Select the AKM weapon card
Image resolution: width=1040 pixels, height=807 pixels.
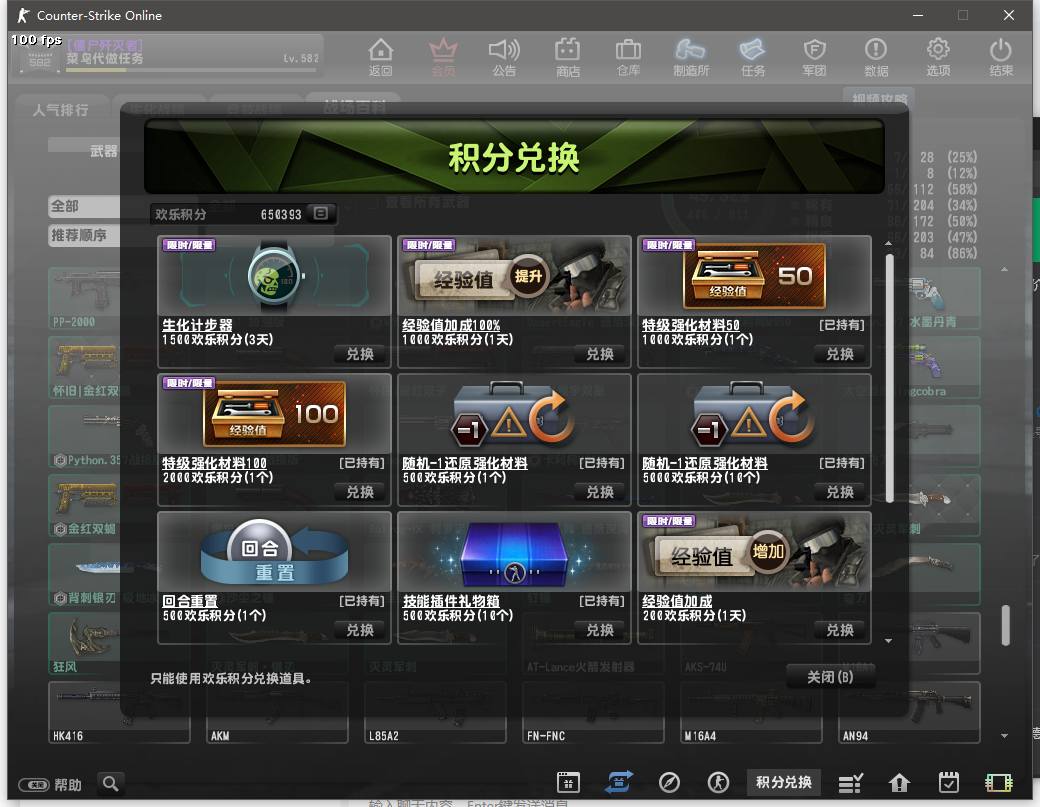(x=277, y=714)
